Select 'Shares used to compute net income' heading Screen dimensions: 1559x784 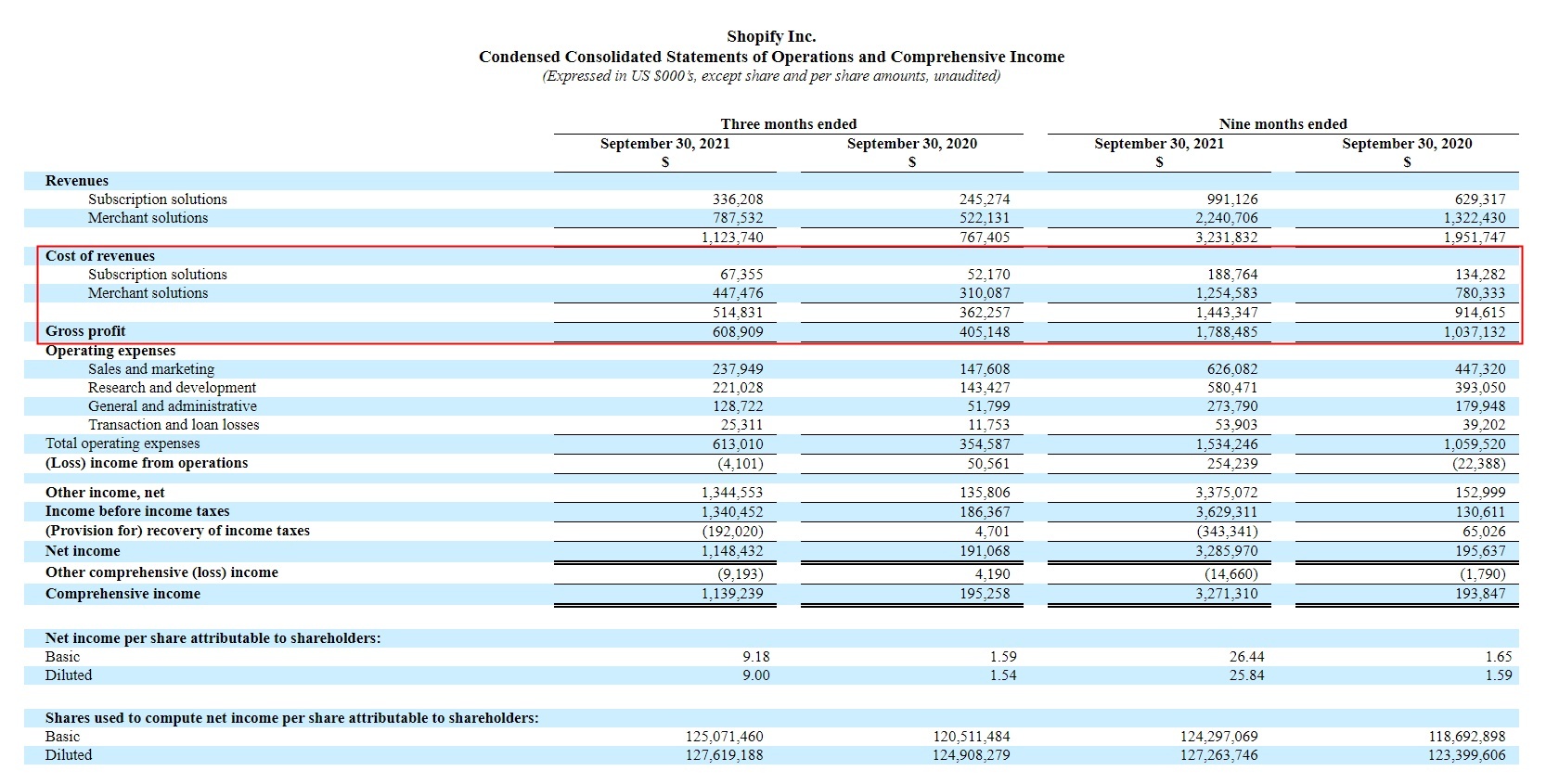click(x=291, y=718)
